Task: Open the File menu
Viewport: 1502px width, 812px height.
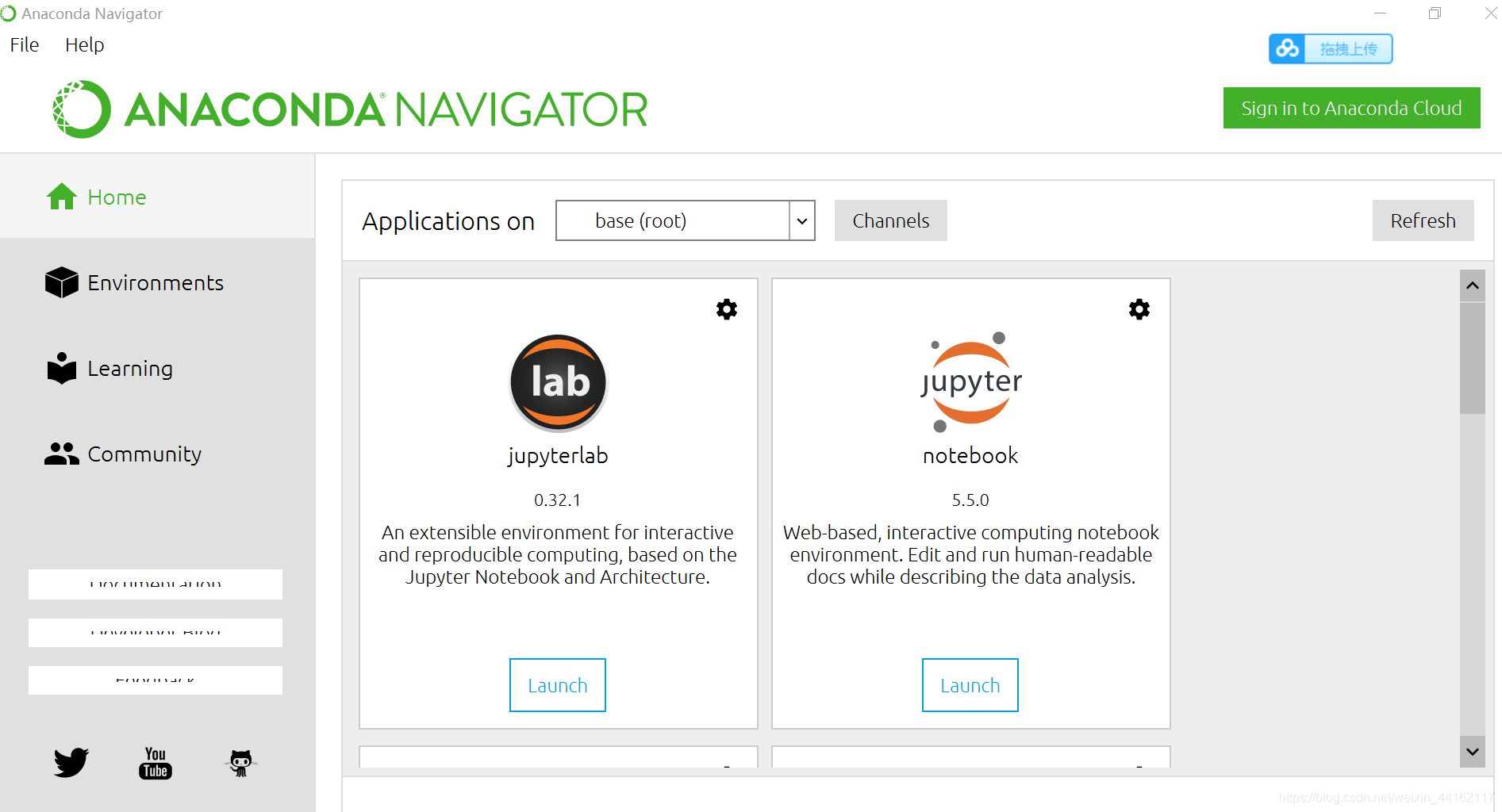Action: (x=25, y=45)
